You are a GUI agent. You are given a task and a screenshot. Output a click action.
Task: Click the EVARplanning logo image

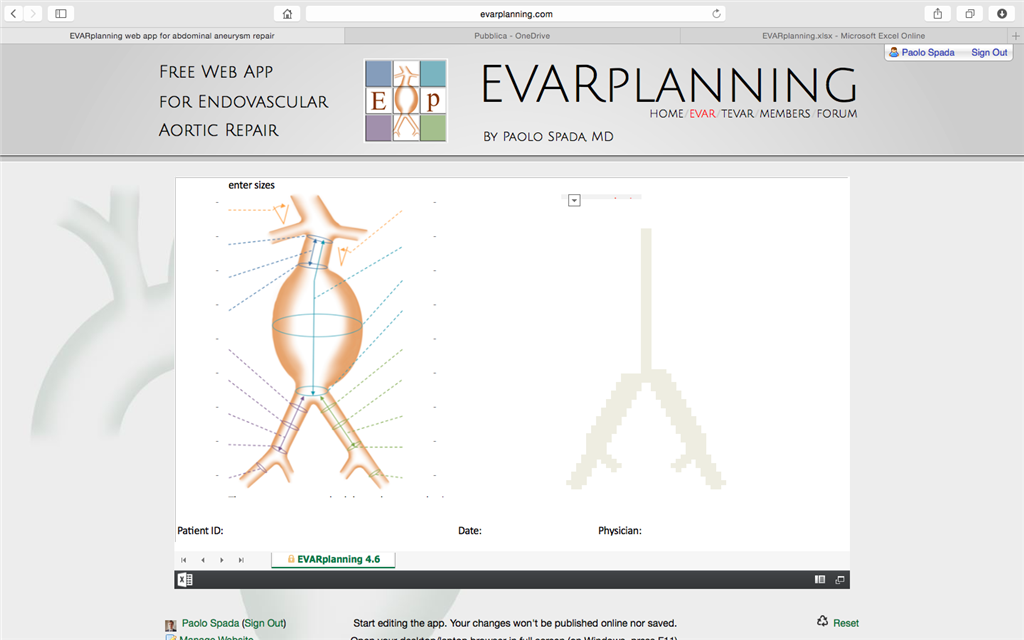point(405,100)
